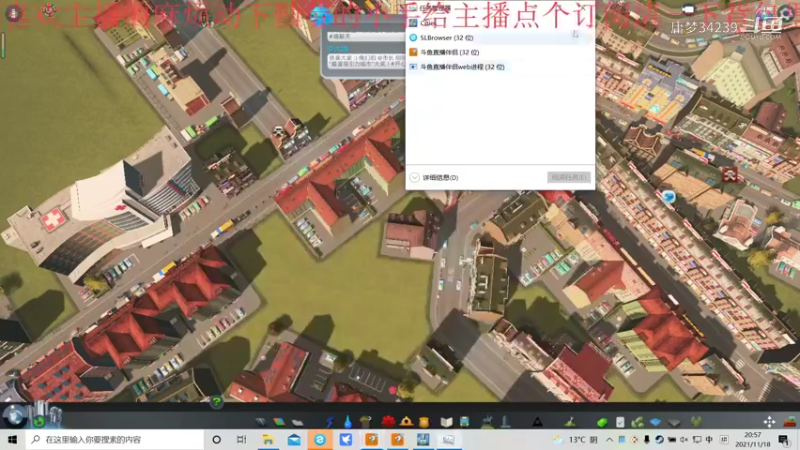
Task: Open the Fire Department menu
Action: [x=406, y=422]
